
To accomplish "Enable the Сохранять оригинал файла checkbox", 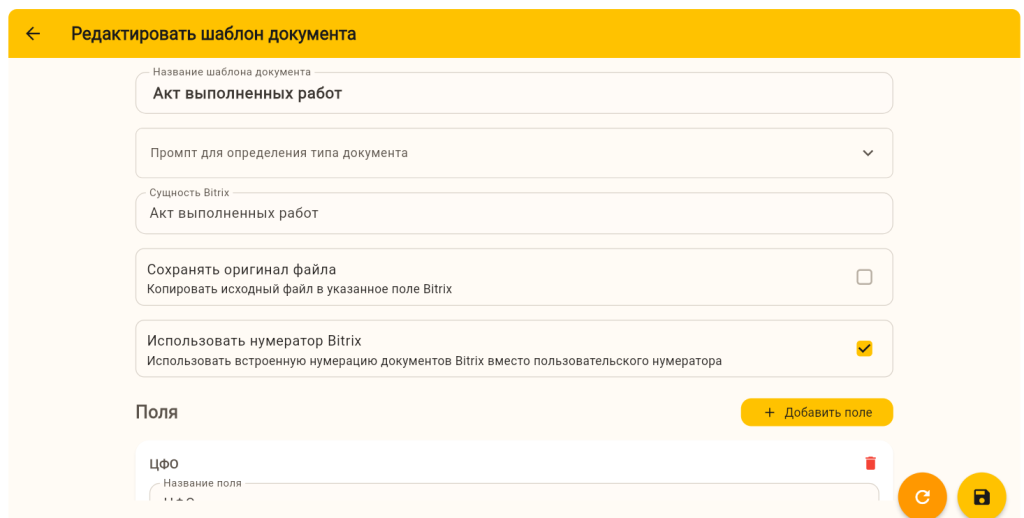I will pyautogui.click(x=864, y=277).
